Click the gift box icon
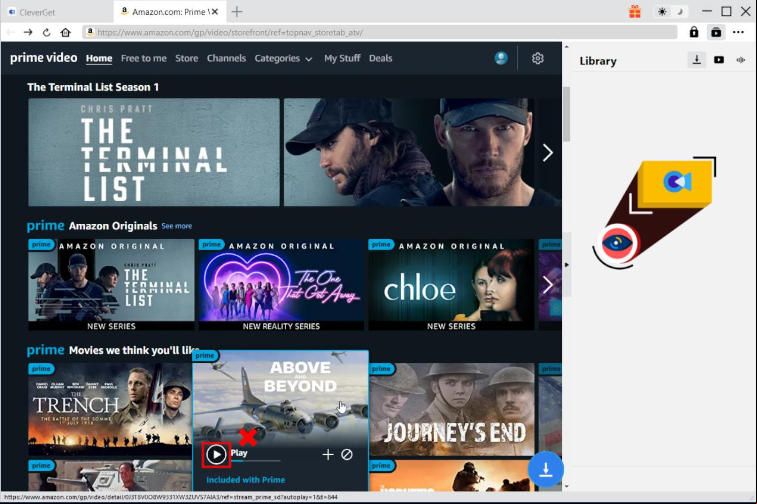The image size is (757, 504). [x=635, y=12]
